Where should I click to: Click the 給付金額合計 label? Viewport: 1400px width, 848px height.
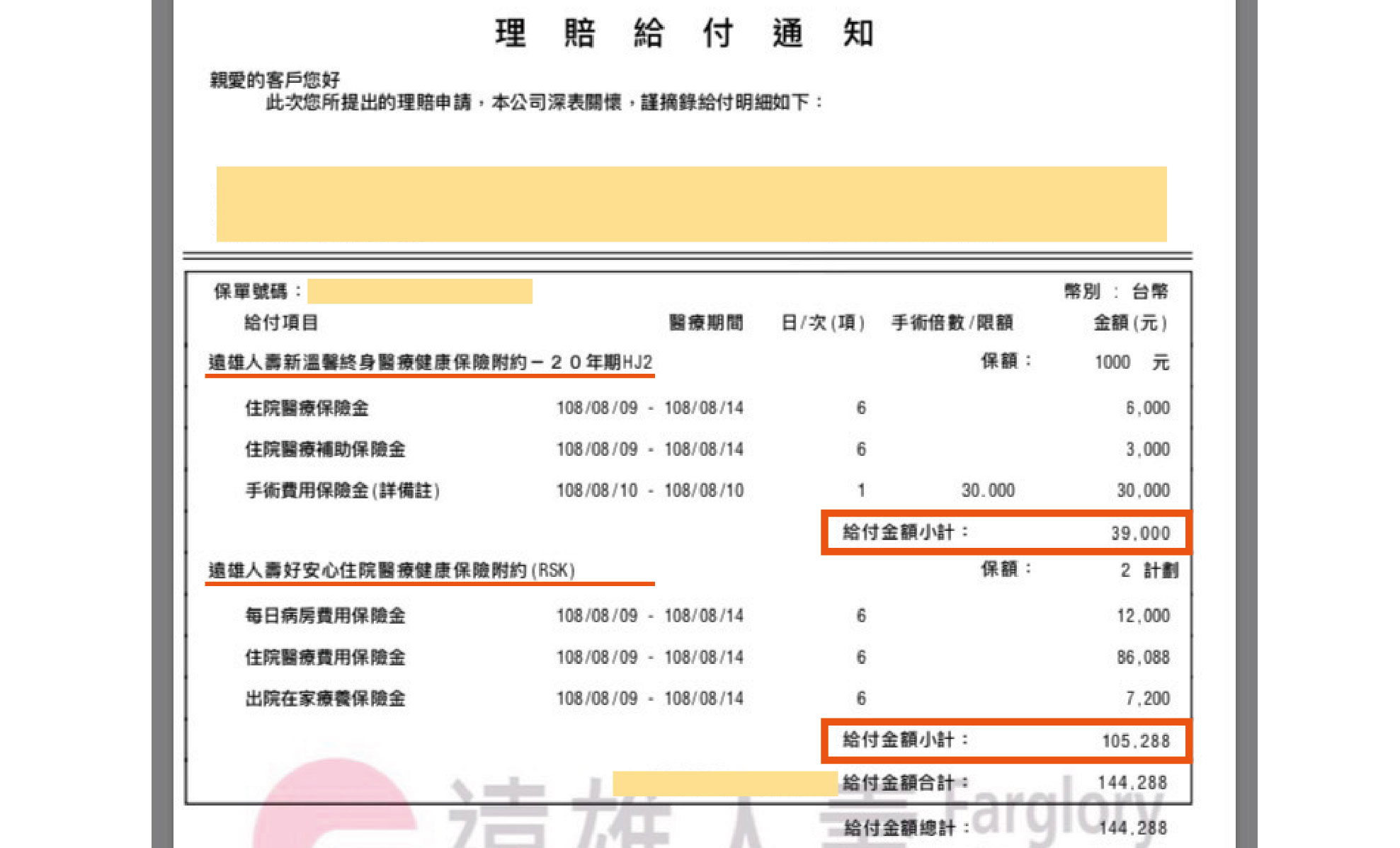pos(906,782)
